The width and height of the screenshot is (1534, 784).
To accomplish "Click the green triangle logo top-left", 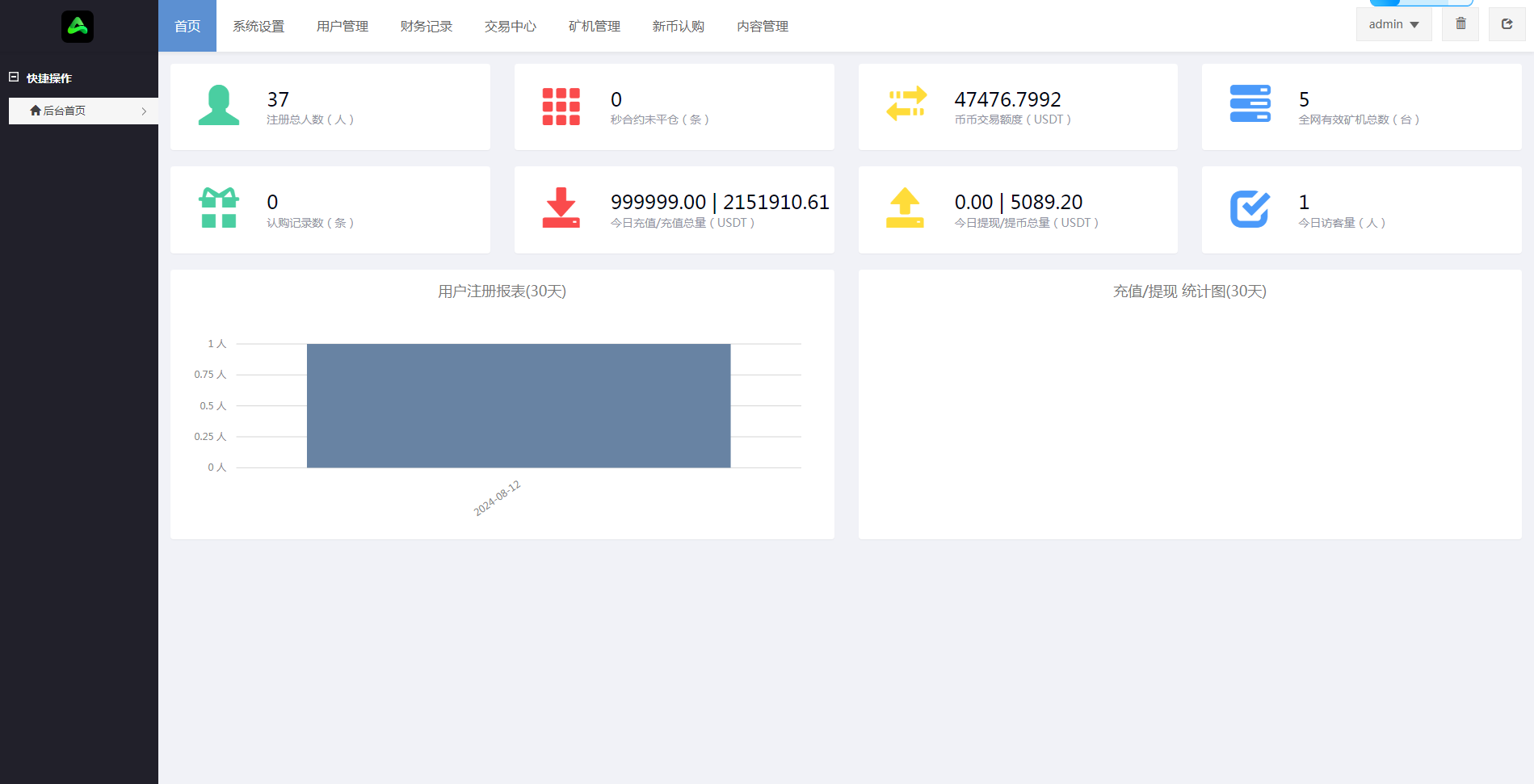I will click(78, 26).
